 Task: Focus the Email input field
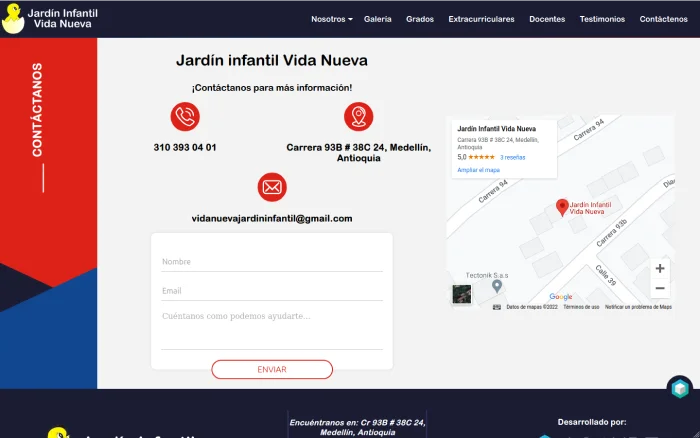tap(272, 291)
